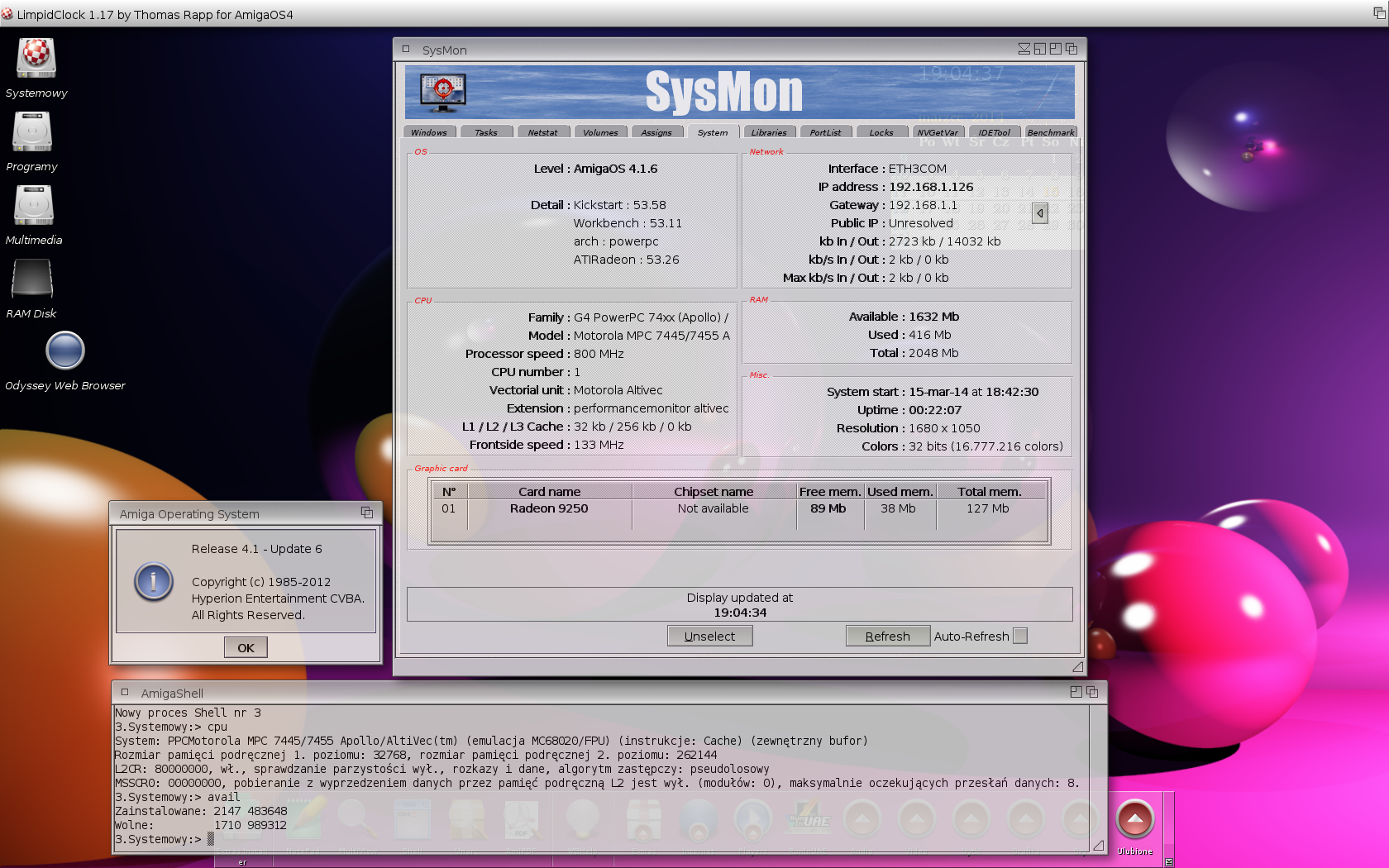Viewport: 1389px width, 868px height.
Task: Click the Workbench : 53.11 detail line
Action: pyautogui.click(x=628, y=223)
